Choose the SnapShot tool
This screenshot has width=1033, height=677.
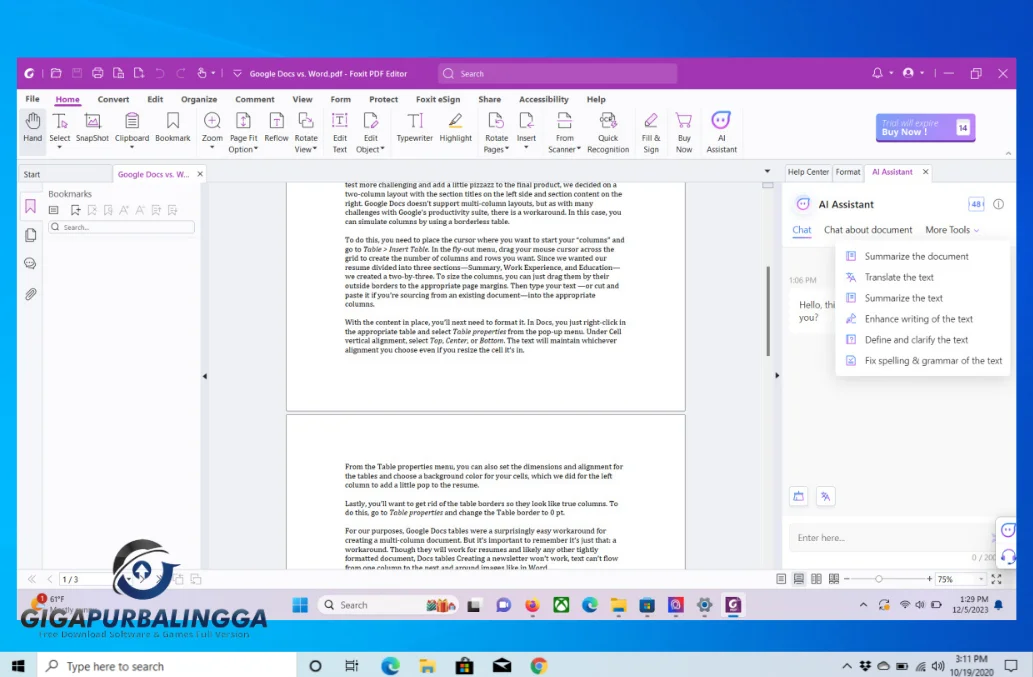(92, 127)
